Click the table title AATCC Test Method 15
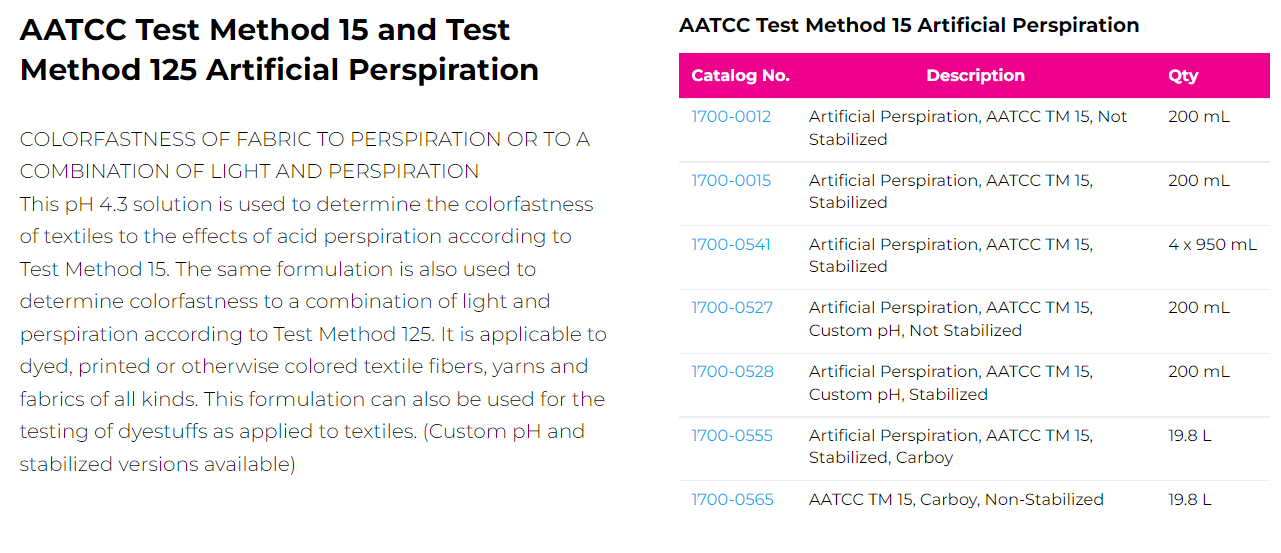 908,26
